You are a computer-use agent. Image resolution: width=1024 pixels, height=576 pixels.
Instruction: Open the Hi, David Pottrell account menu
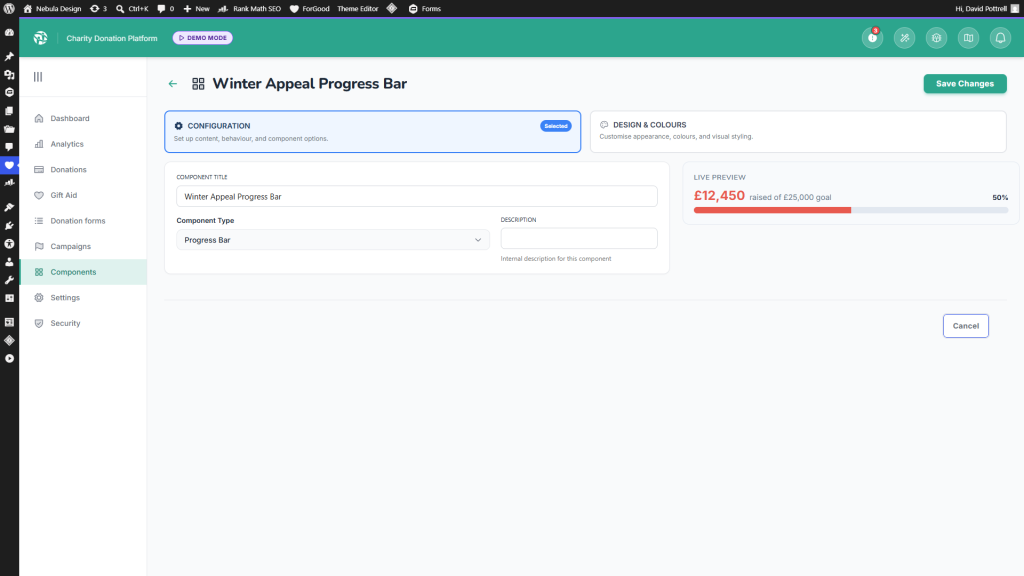pos(987,8)
